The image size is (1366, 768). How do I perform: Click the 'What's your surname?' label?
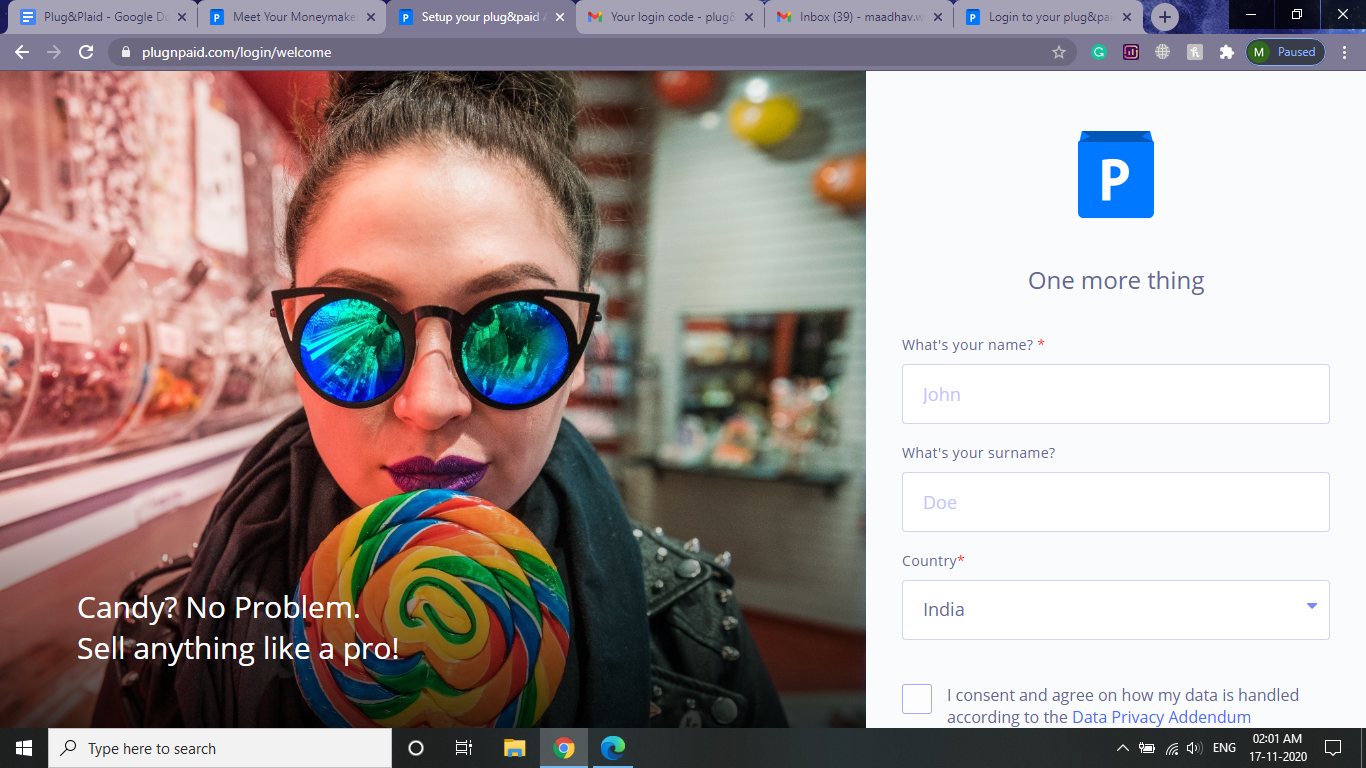coord(978,453)
